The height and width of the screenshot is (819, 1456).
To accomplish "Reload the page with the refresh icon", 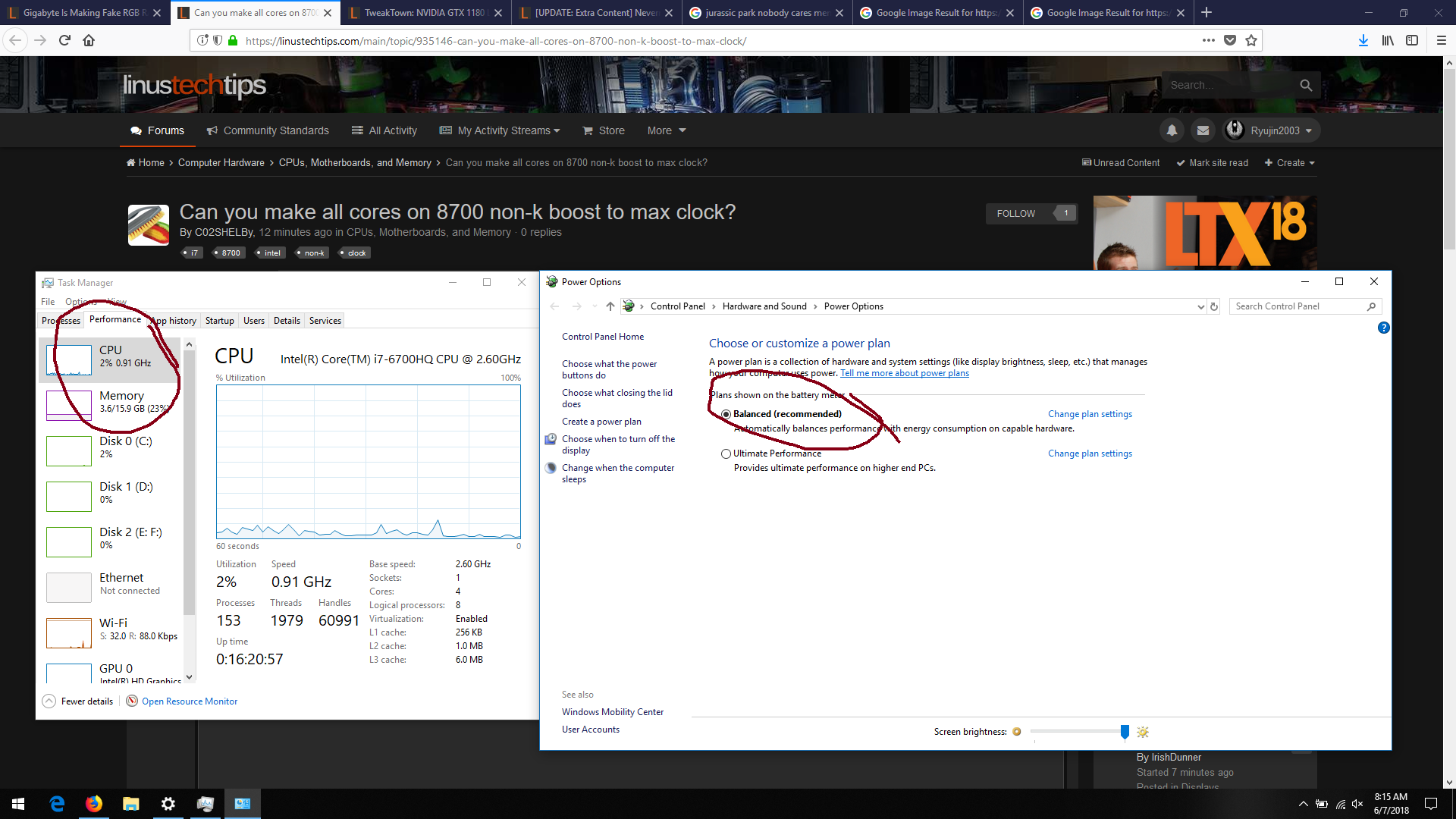I will coord(64,40).
